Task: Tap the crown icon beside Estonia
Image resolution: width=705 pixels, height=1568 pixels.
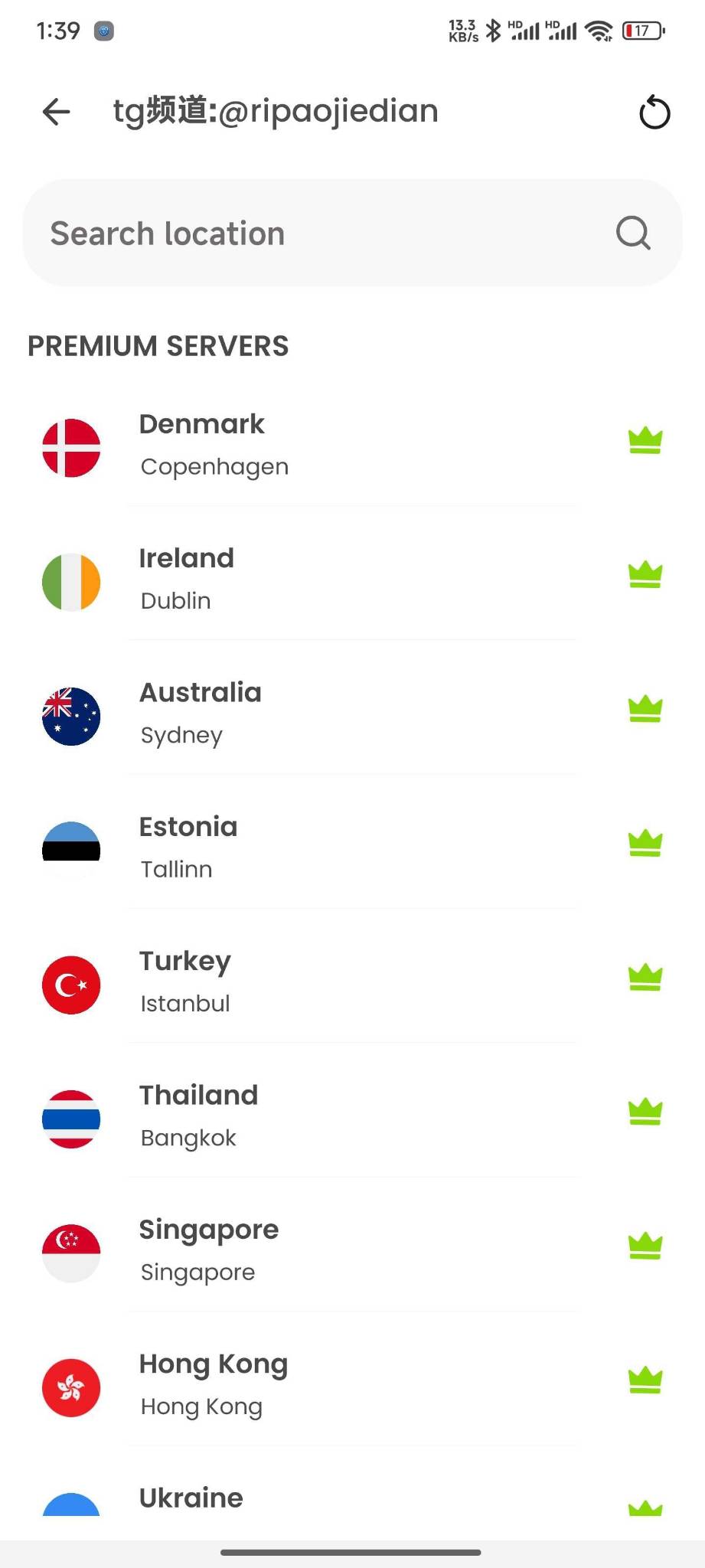Action: coord(645,843)
